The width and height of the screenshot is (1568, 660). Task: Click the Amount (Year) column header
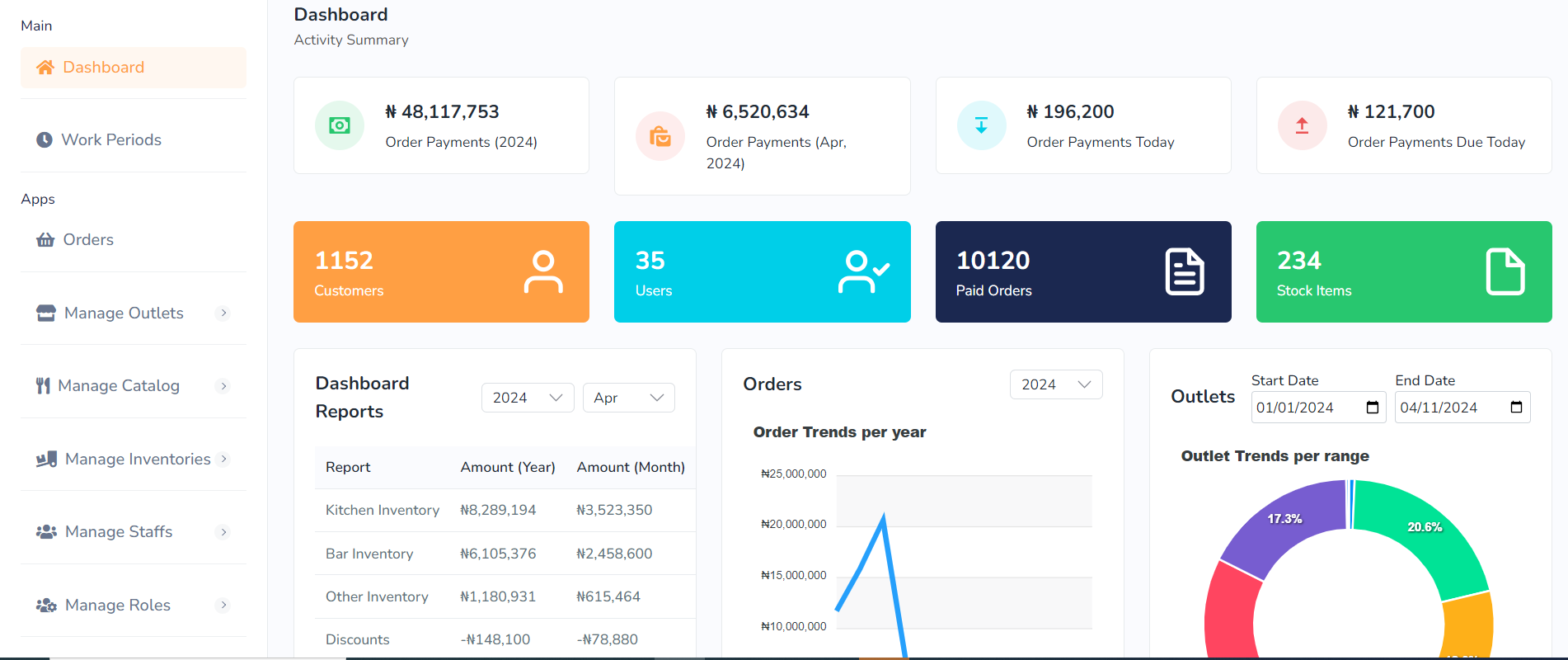508,468
